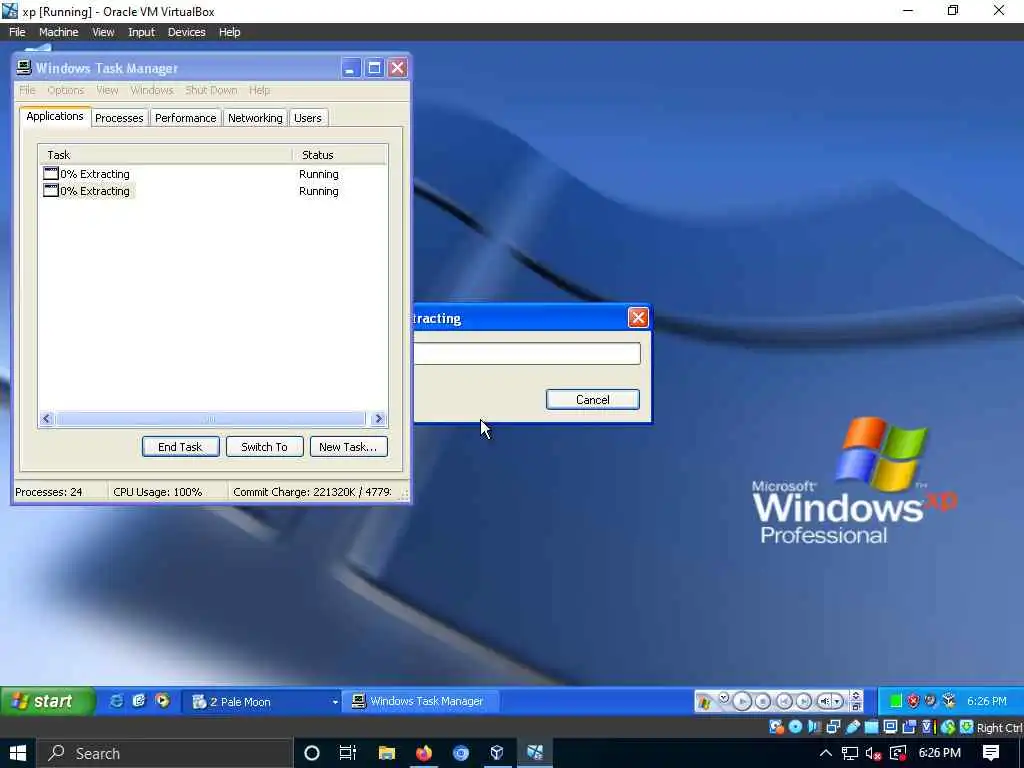
Task: Close the Extracting dialog with X
Action: click(638, 317)
